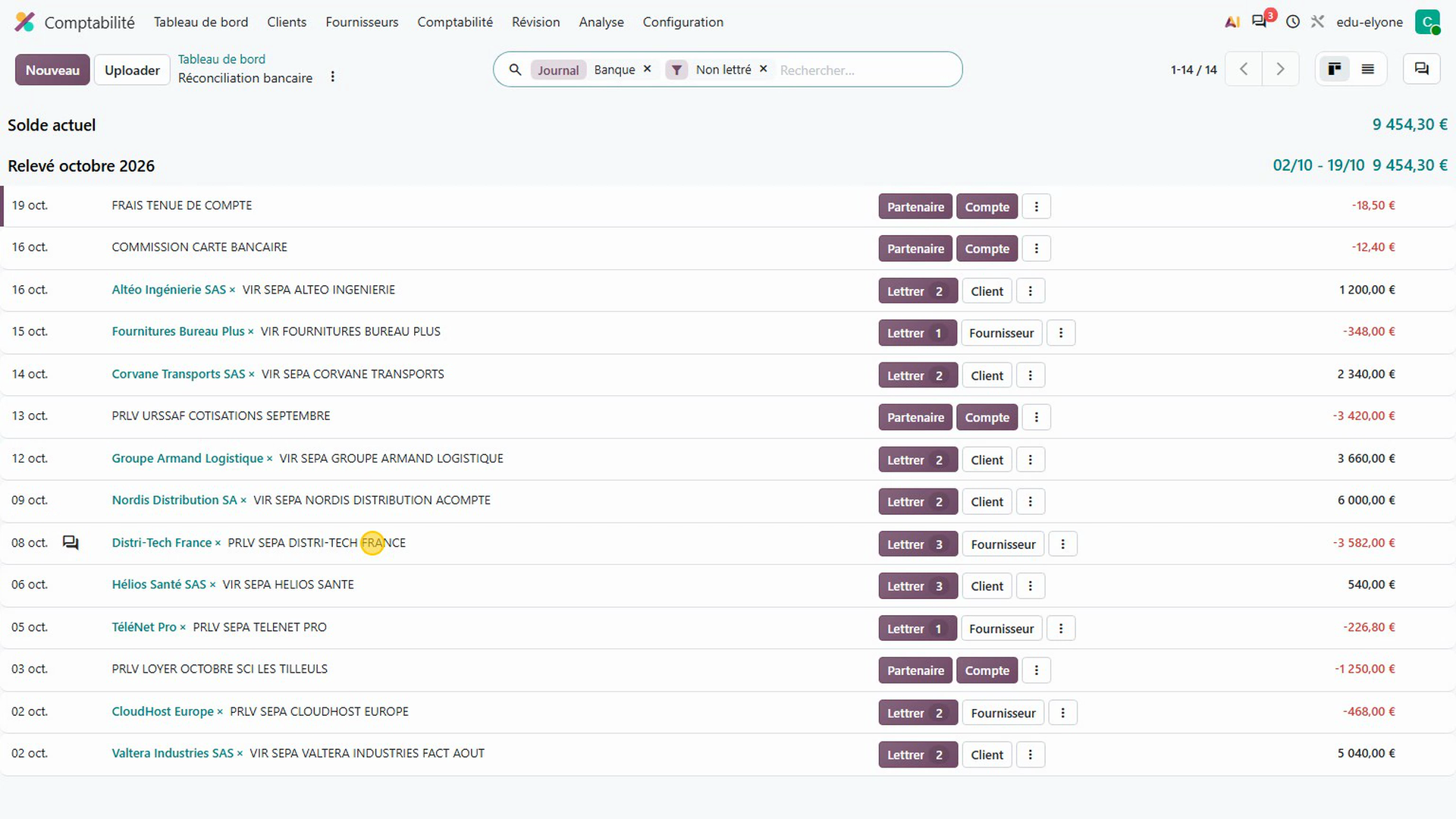Open the debug tools icon
The height and width of the screenshot is (819, 1456).
click(x=1318, y=22)
